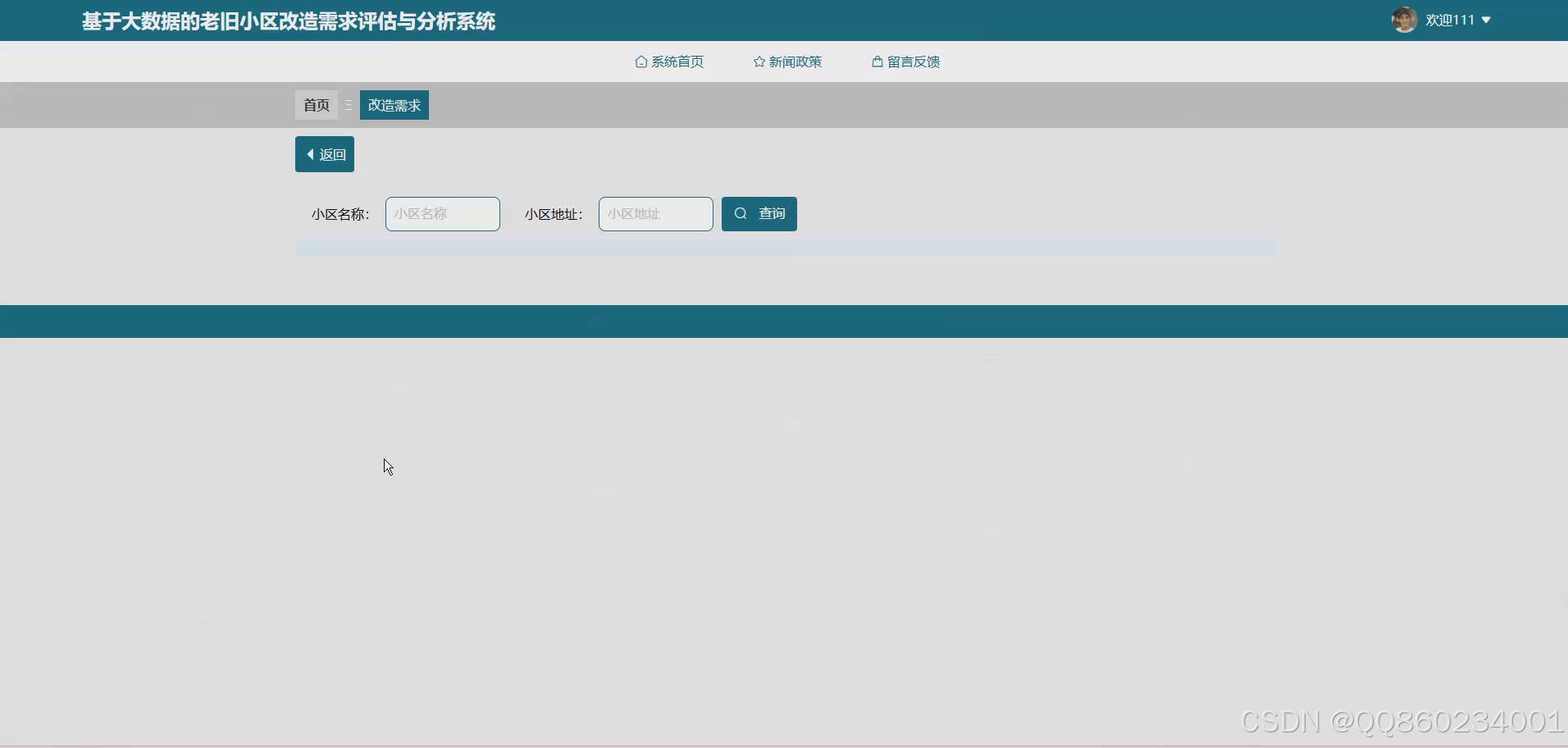This screenshot has width=1568, height=748.
Task: Click the home icon beside 系统首页
Action: 641,62
